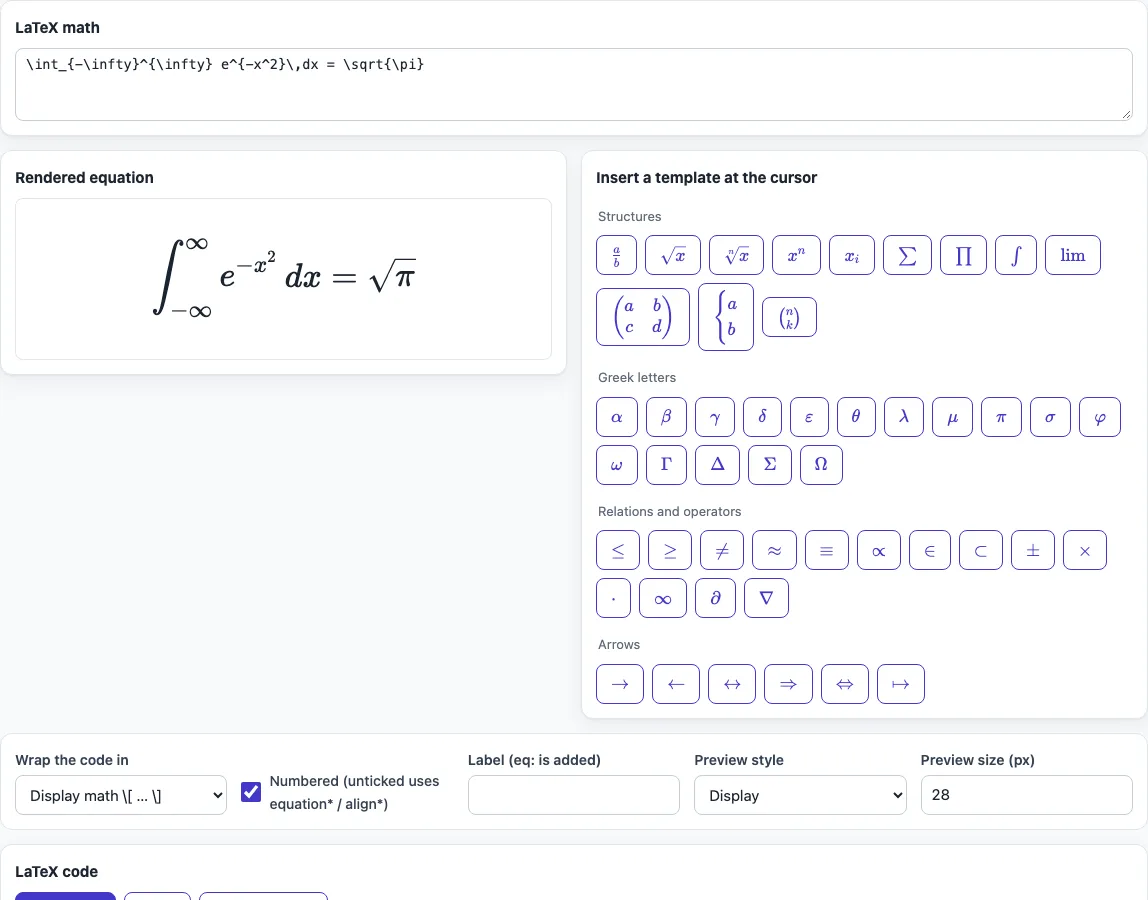Insert equivalence triple-bar symbol

827,550
